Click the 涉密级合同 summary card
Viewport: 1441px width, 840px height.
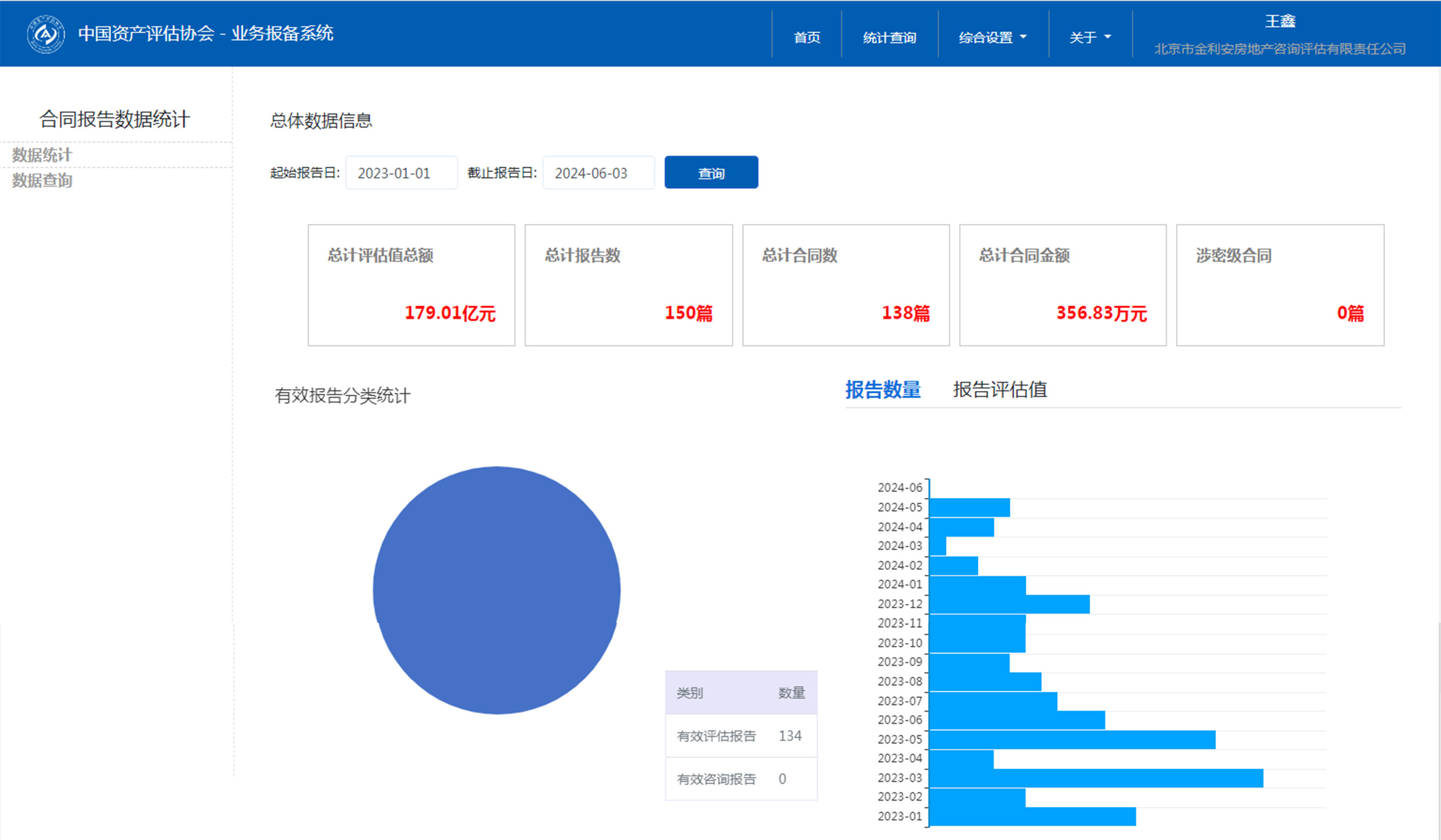[1279, 285]
